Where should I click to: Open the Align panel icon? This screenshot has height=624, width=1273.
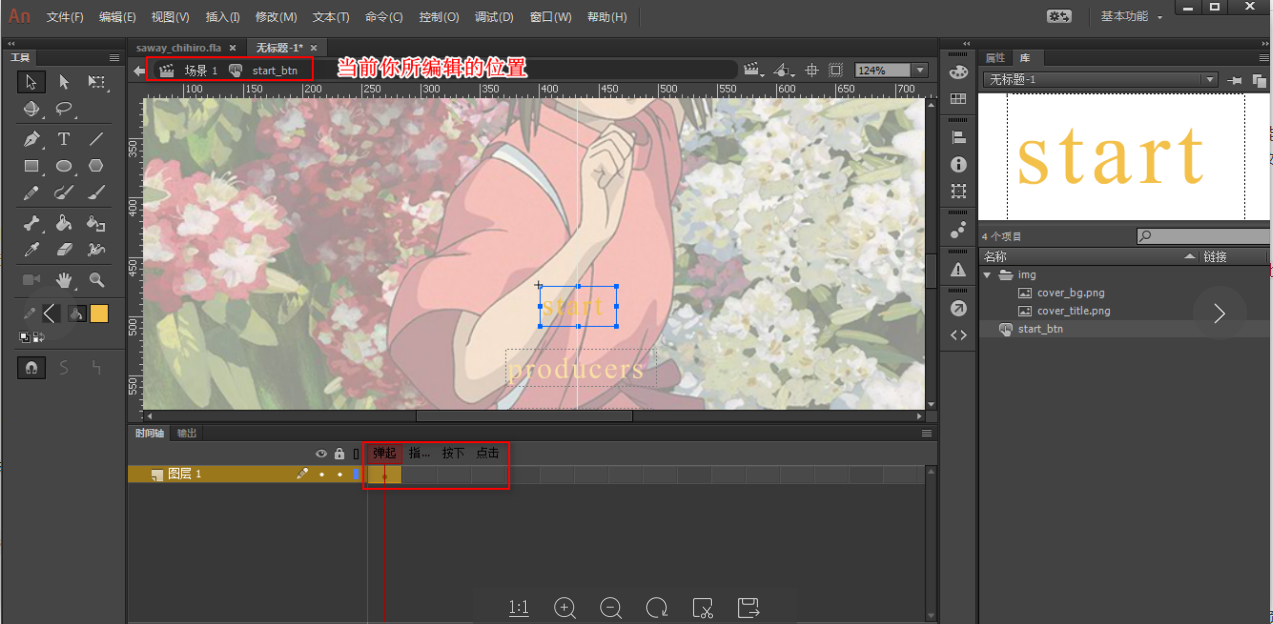[958, 137]
